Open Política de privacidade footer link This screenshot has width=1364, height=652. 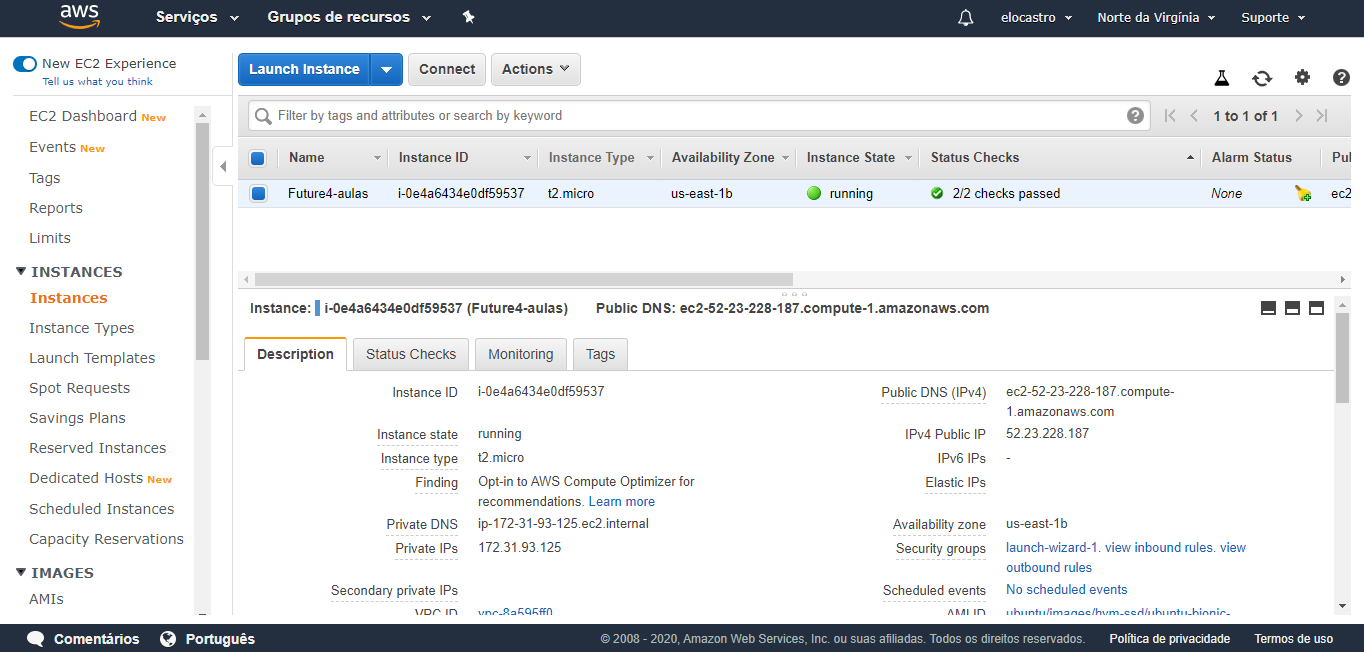coord(1170,638)
